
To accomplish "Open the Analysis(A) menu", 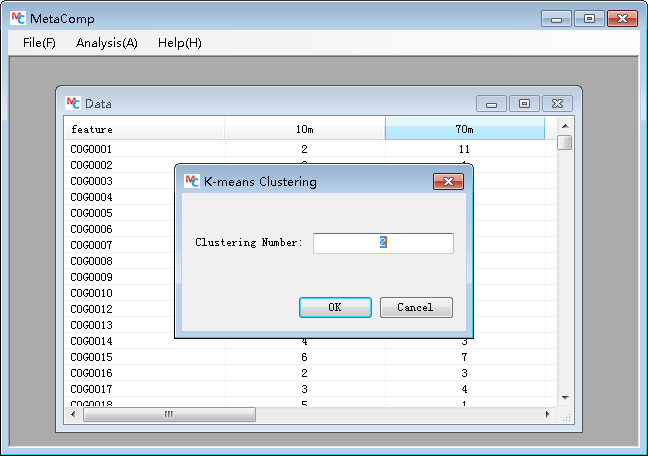I will click(107, 43).
